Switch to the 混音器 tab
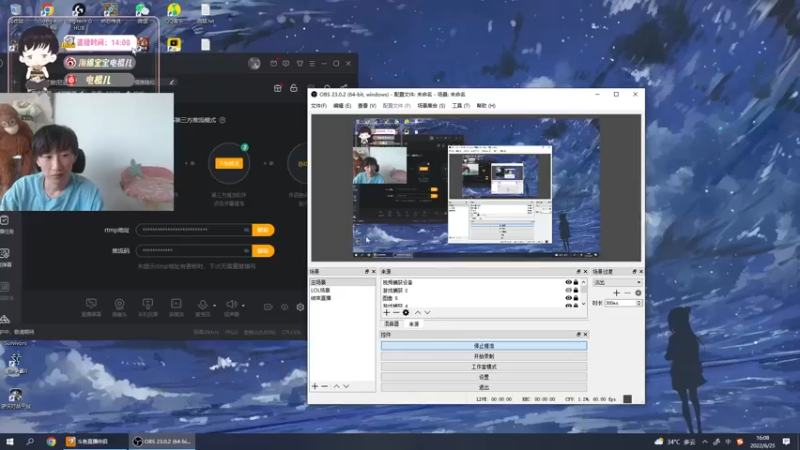This screenshot has width=800, height=450. 391,324
